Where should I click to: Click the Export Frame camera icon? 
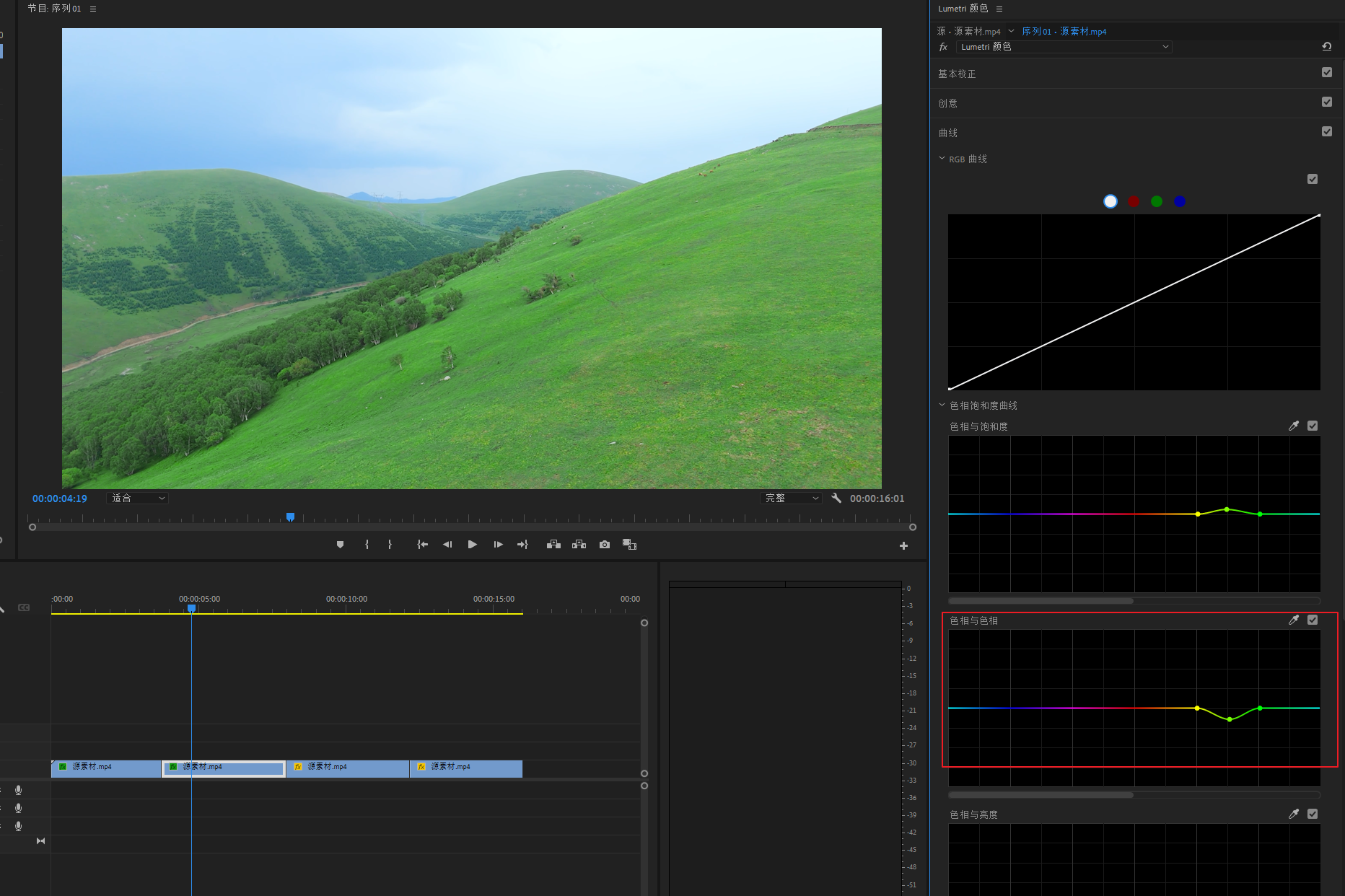(x=605, y=545)
